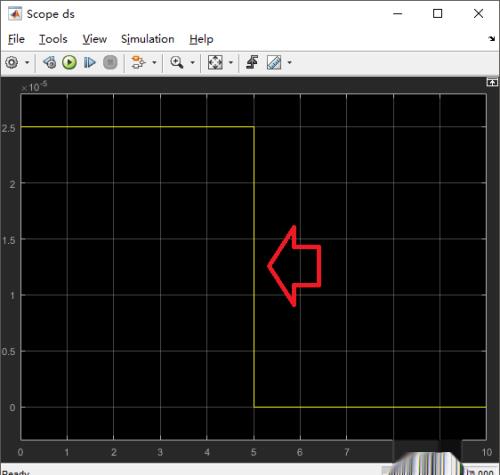The height and width of the screenshot is (475, 500).
Task: Click the y-axis tick label 2.5
Action: click(x=9, y=128)
